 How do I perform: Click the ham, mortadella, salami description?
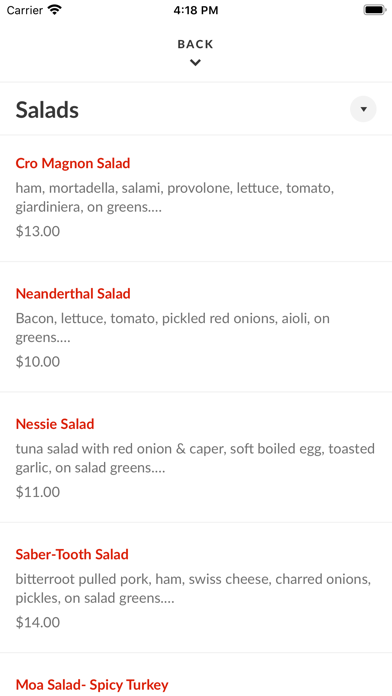(175, 198)
